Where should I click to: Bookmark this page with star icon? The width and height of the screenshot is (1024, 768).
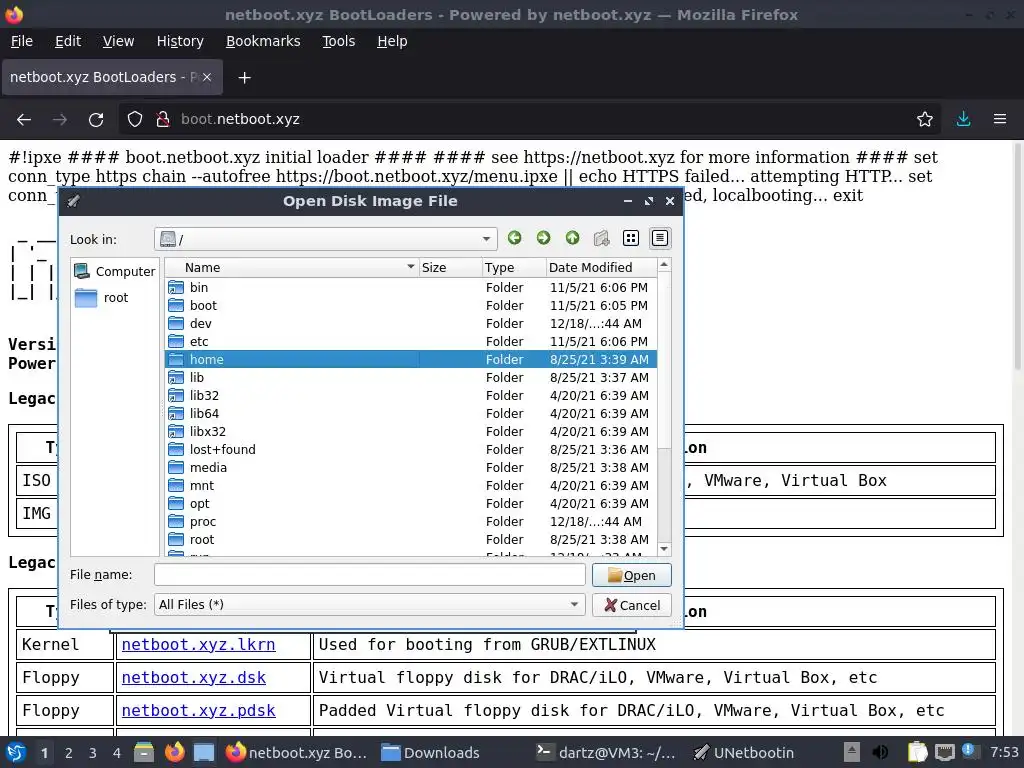pos(924,120)
